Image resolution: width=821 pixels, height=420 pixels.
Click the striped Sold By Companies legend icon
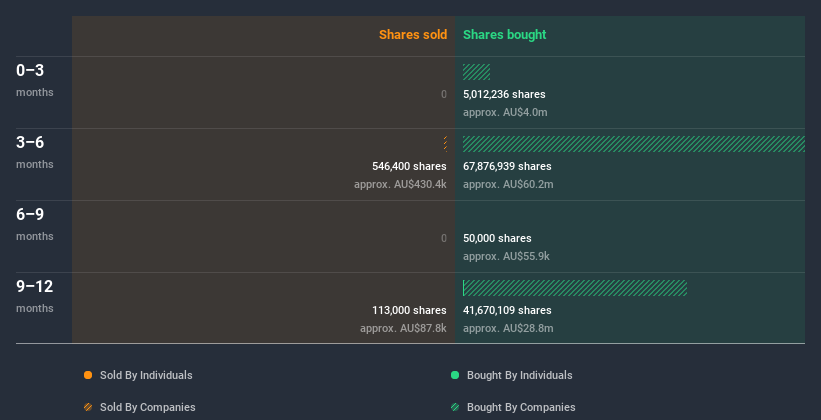pyautogui.click(x=88, y=407)
